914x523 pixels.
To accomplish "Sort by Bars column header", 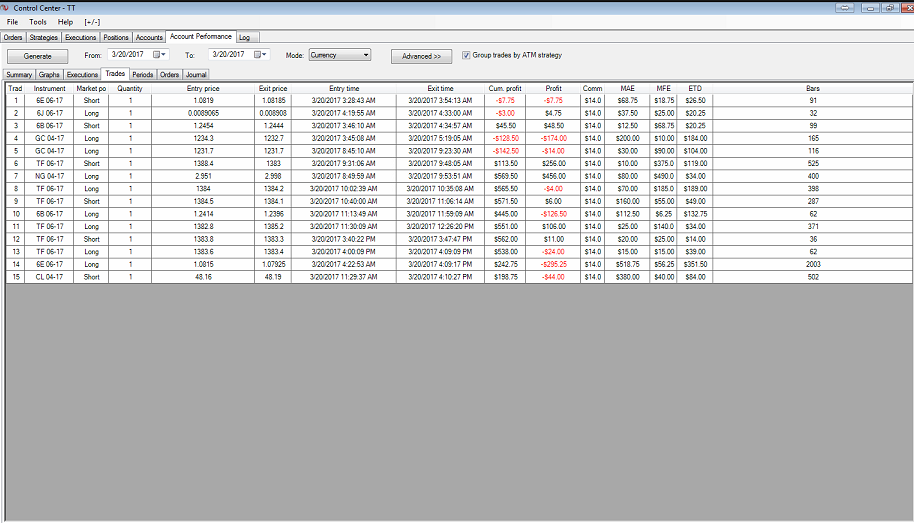I will 813,89.
